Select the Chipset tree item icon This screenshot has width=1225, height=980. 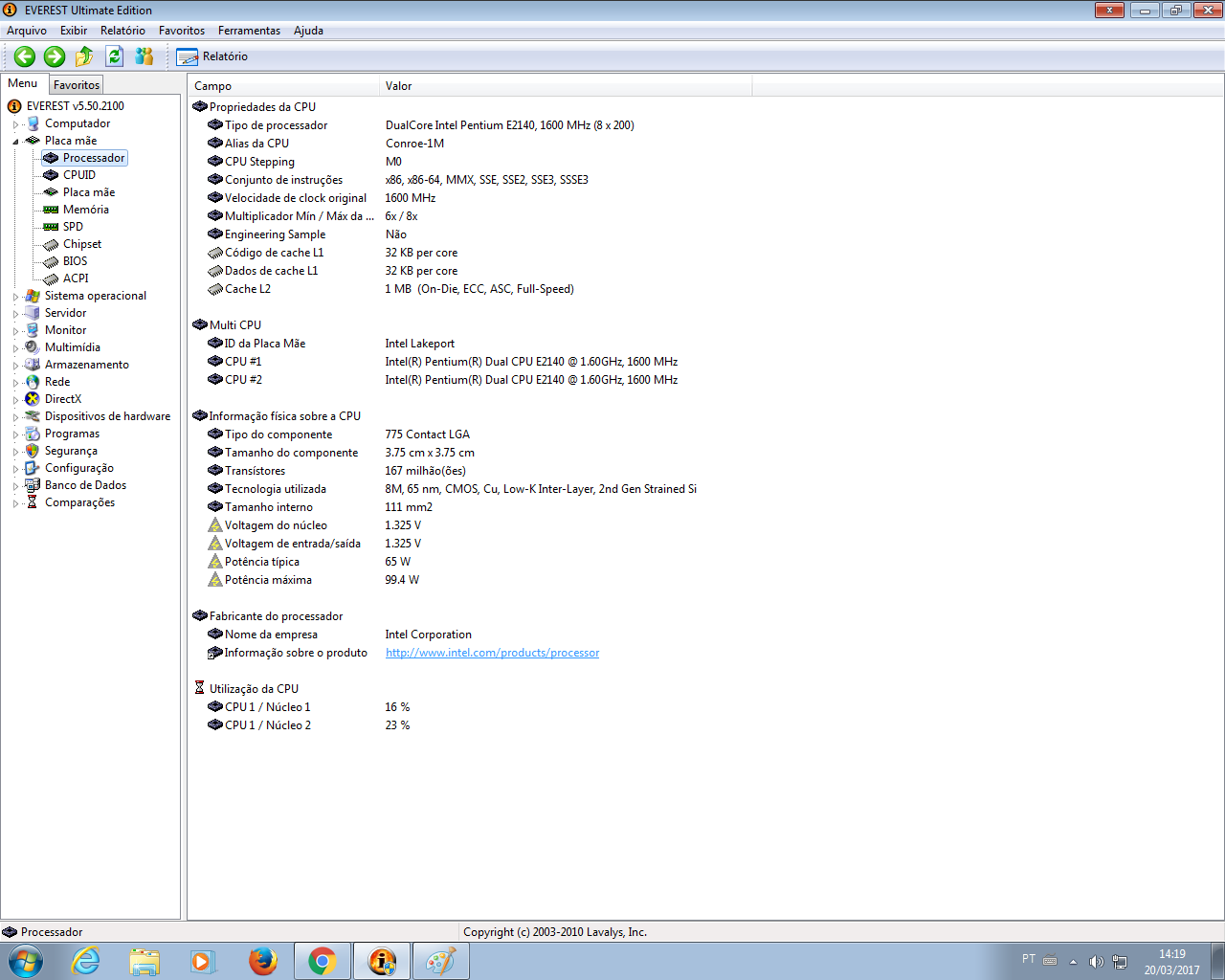click(51, 244)
